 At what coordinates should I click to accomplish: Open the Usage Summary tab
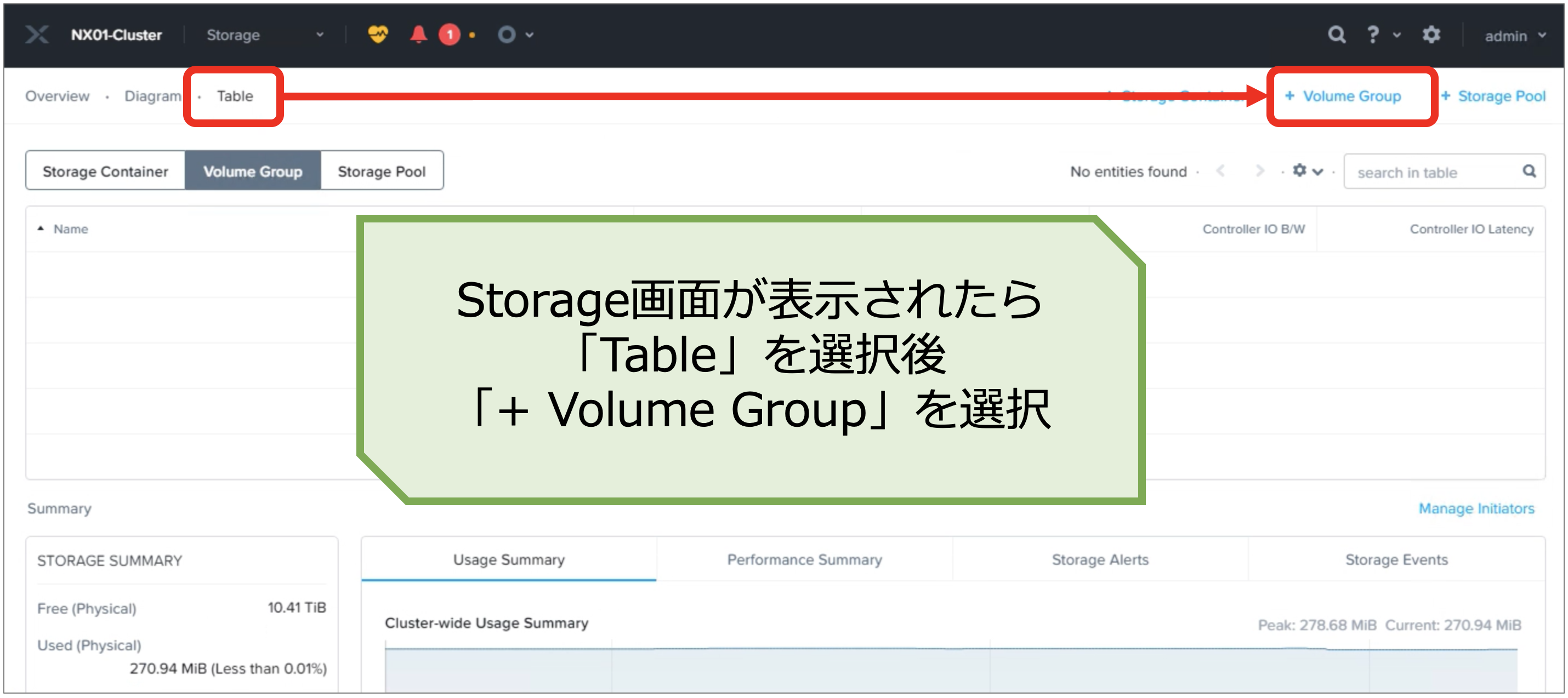(x=509, y=560)
